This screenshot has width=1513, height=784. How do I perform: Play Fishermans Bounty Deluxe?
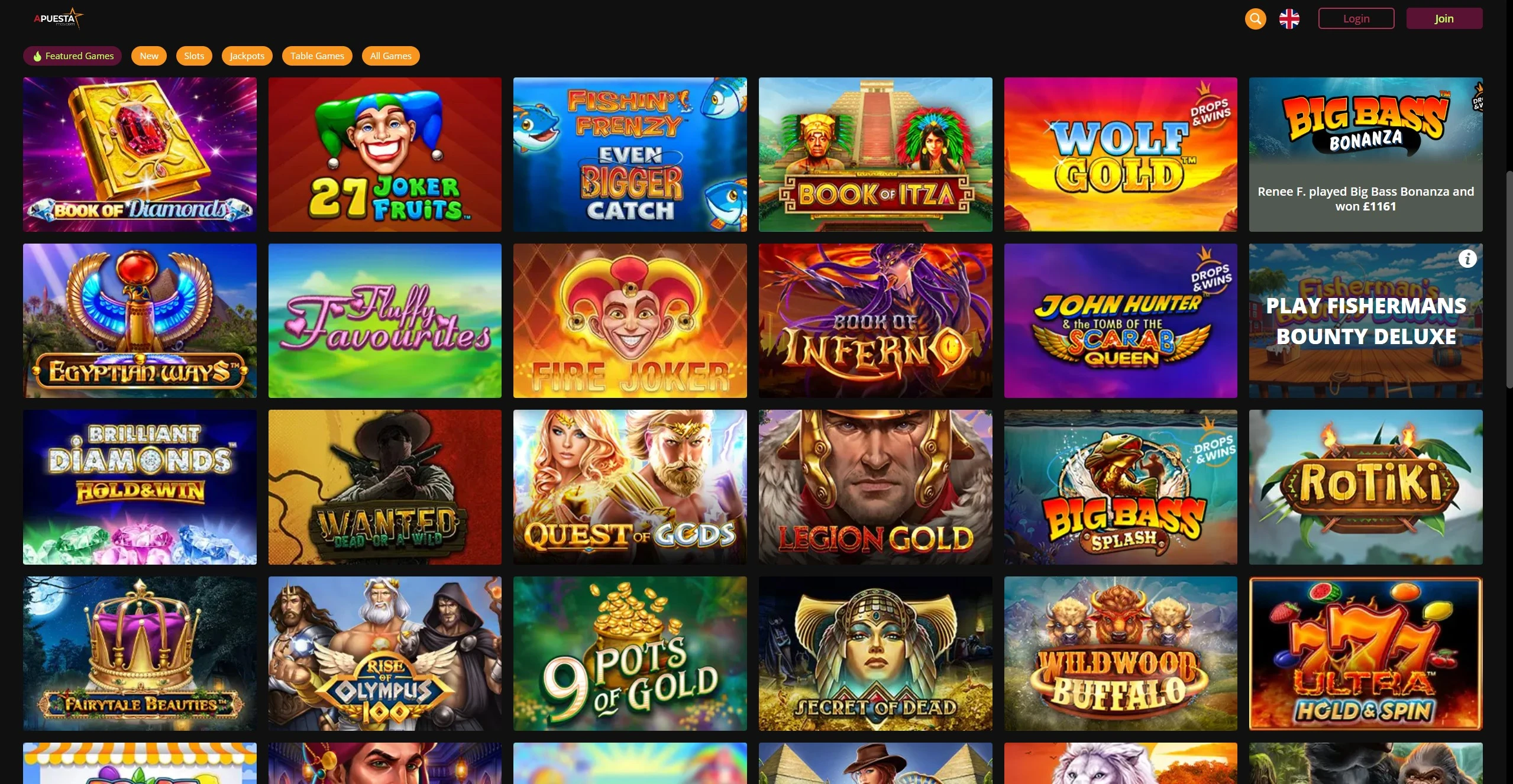pyautogui.click(x=1366, y=320)
